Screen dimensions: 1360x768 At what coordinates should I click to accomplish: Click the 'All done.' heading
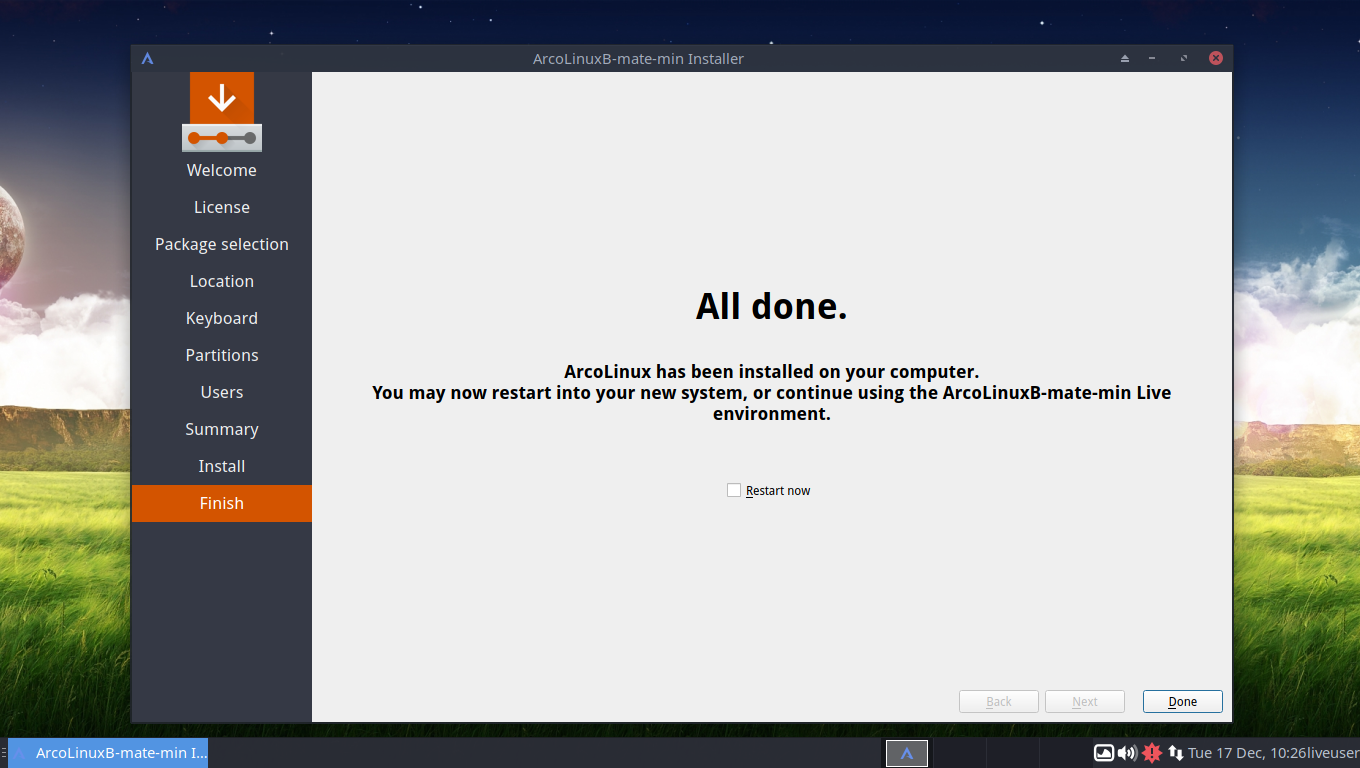pos(772,306)
